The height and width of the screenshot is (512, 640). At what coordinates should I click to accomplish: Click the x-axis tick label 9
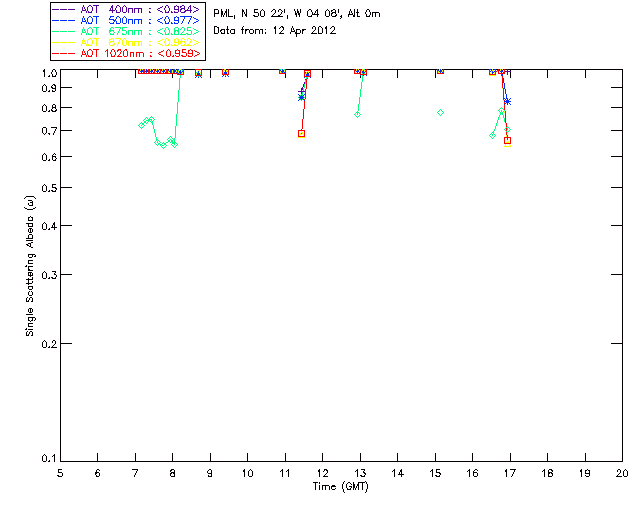click(x=210, y=473)
